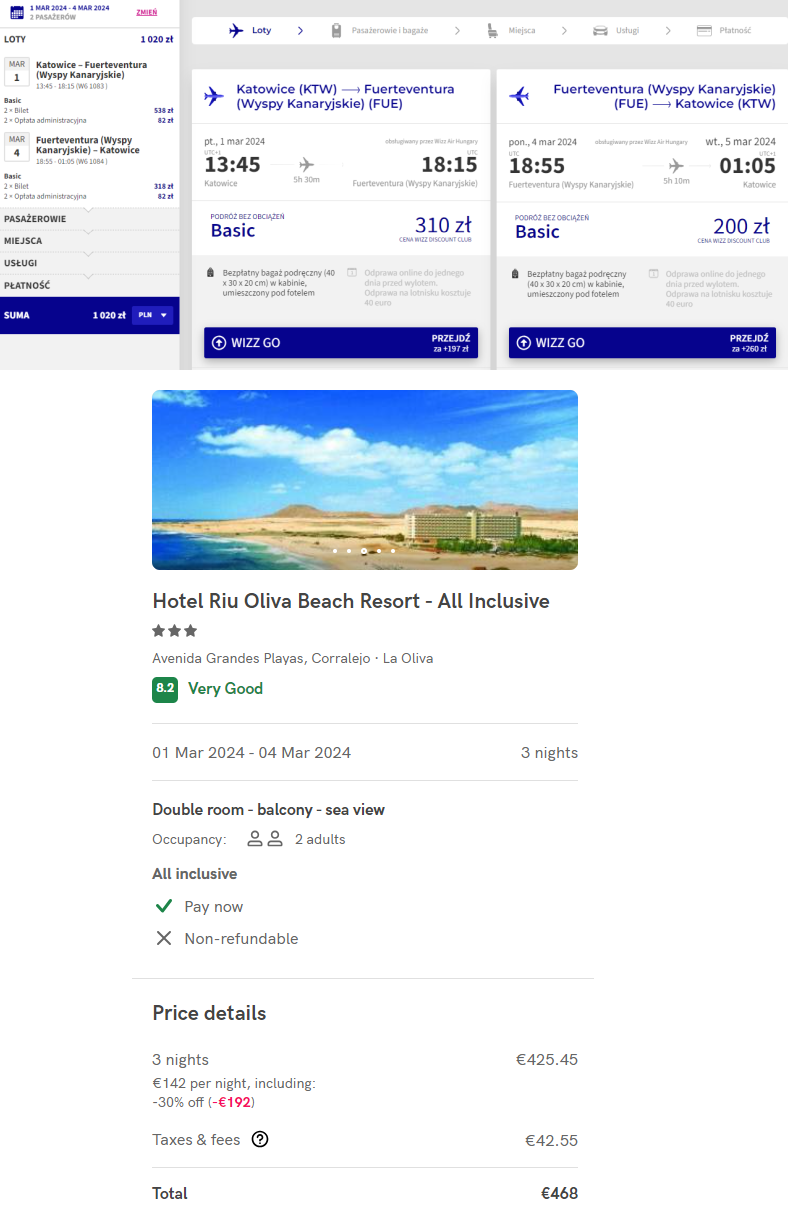788x1218 pixels.
Task: Click online check-in icon in the 310 zł card
Action: pos(352,273)
